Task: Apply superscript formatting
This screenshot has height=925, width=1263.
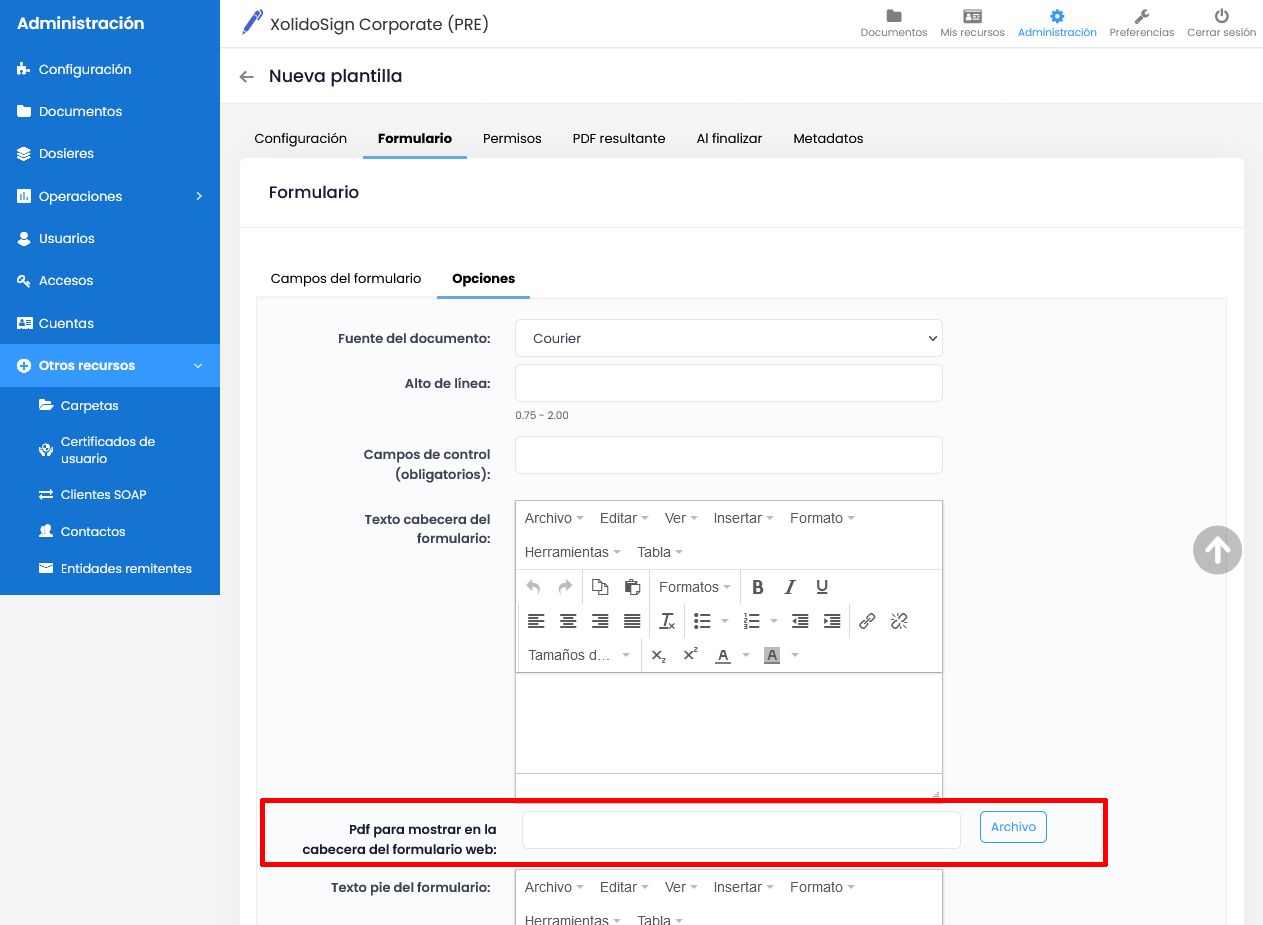Action: click(690, 655)
